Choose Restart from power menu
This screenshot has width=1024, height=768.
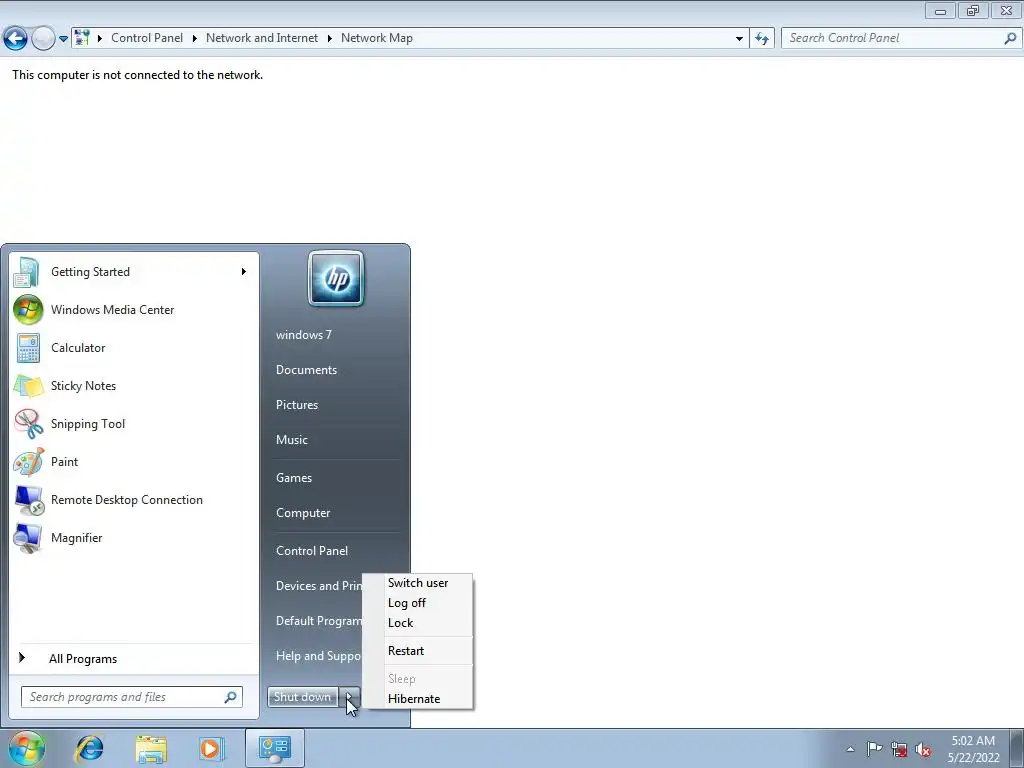418,651
